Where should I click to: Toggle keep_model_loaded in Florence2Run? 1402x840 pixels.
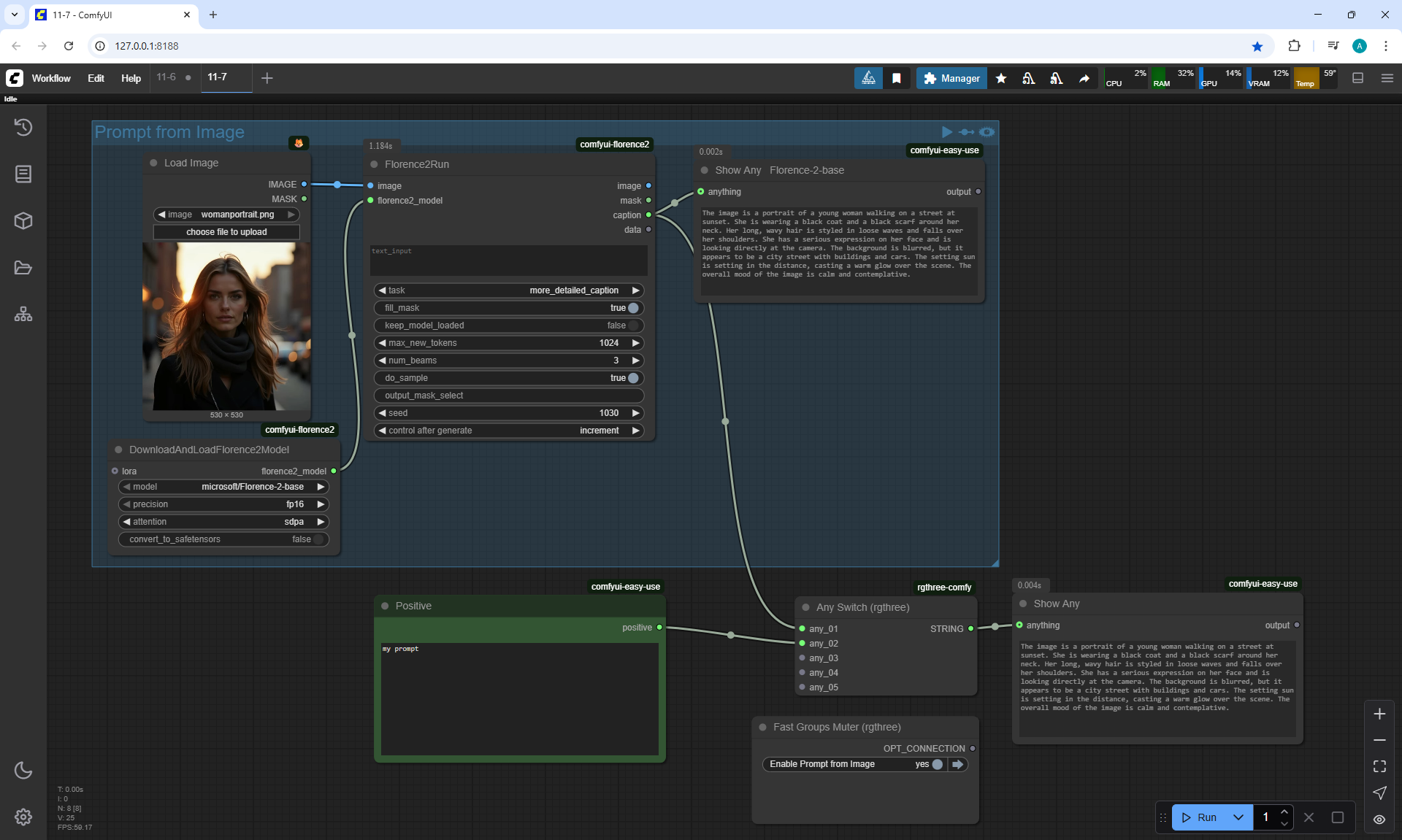(632, 325)
